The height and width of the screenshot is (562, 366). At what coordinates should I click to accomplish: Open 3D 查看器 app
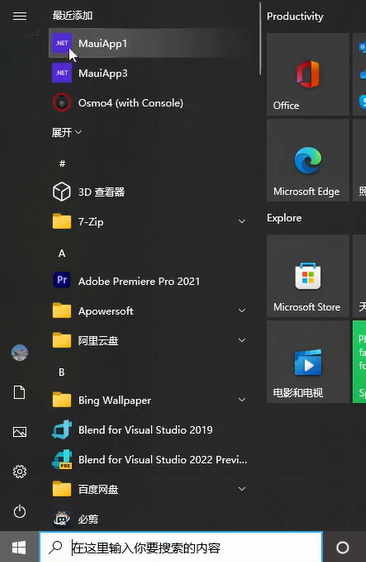coord(149,192)
